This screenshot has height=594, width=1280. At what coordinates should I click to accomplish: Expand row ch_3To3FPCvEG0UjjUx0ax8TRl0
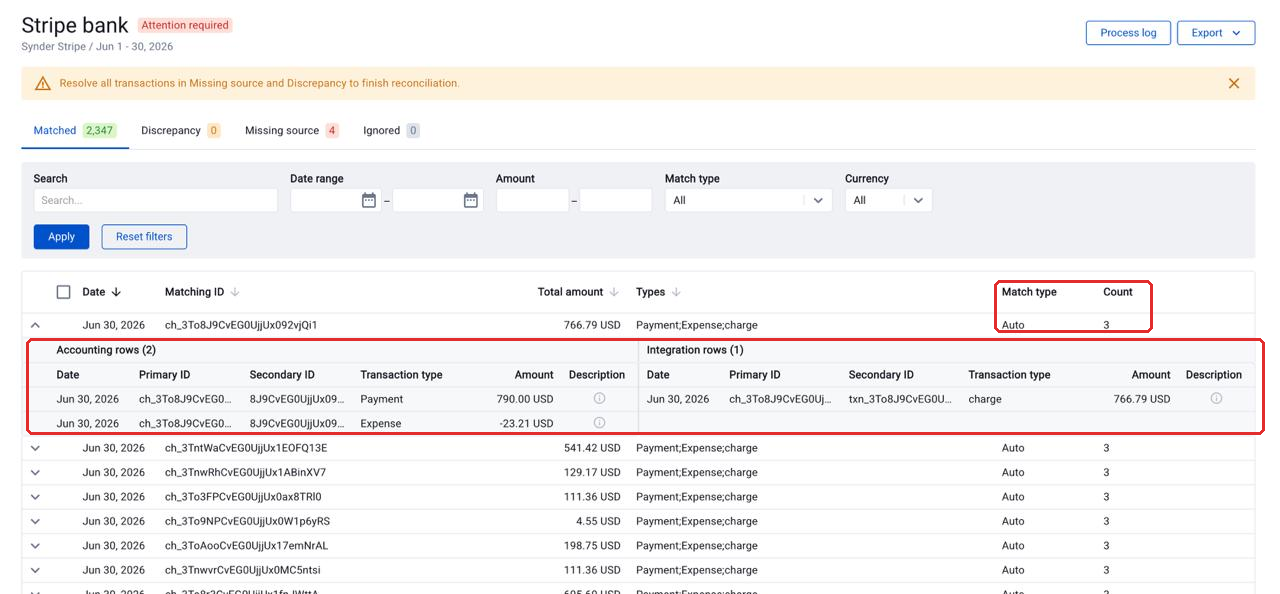(x=35, y=497)
